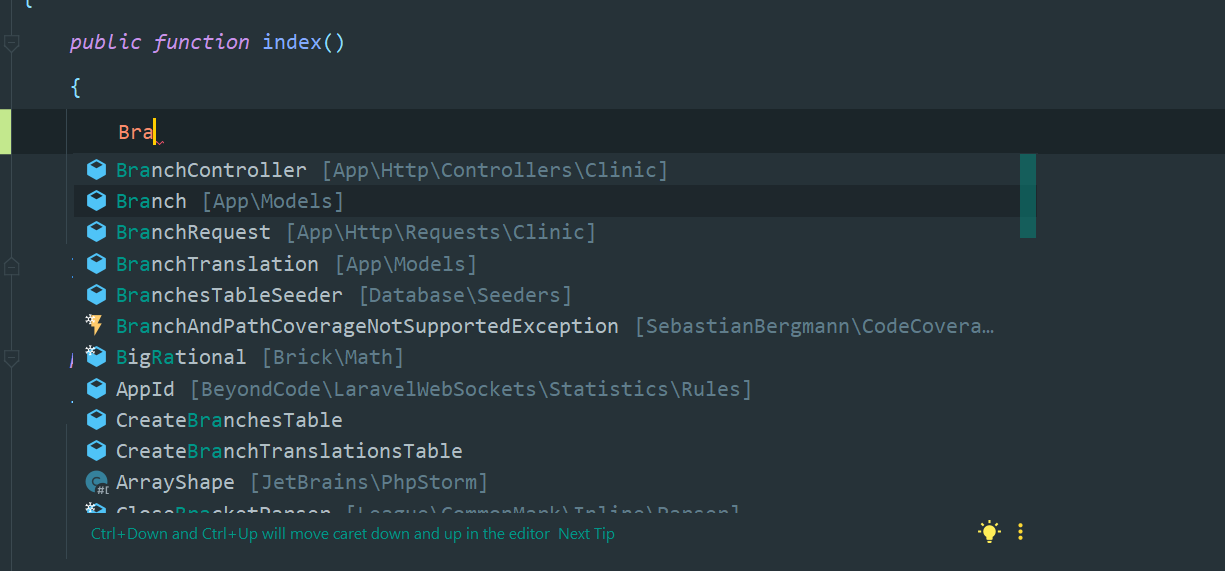The image size is (1225, 571).
Task: Pick AppId completion suggestion
Action: [555, 388]
